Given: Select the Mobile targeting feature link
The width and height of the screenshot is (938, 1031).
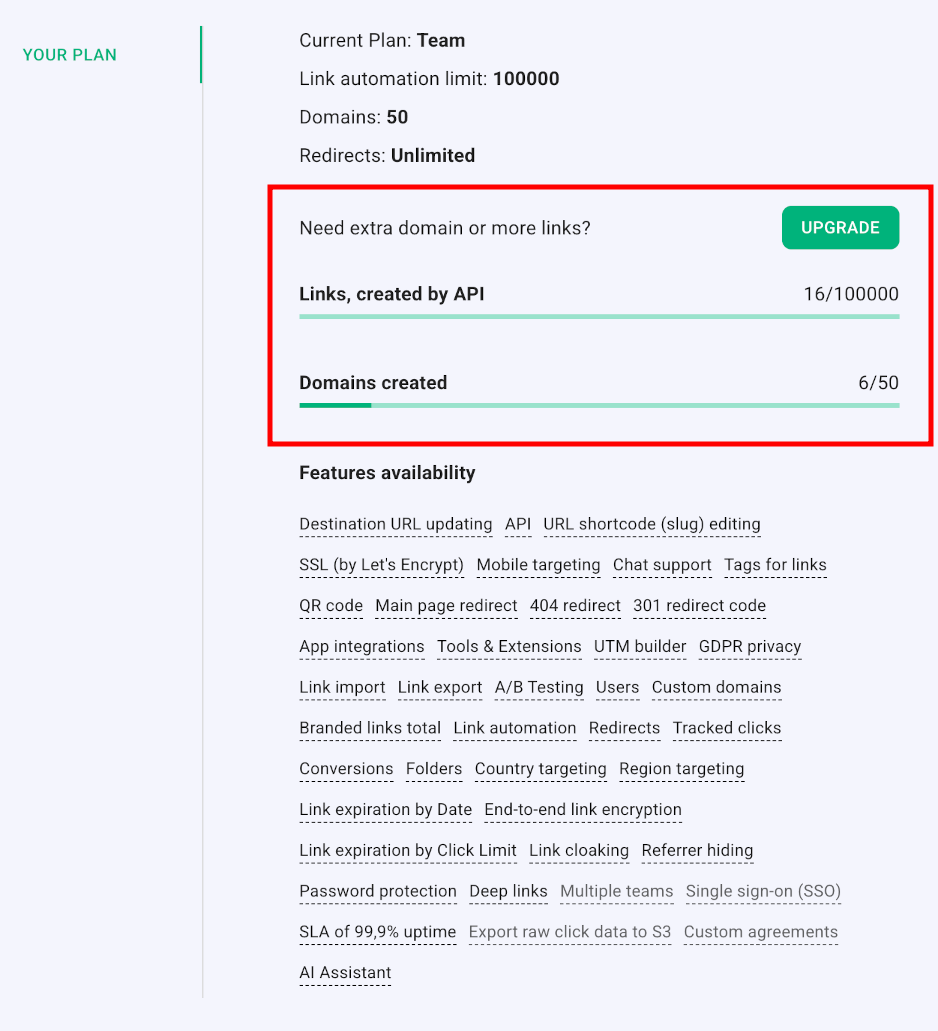Looking at the screenshot, I should tap(538, 566).
